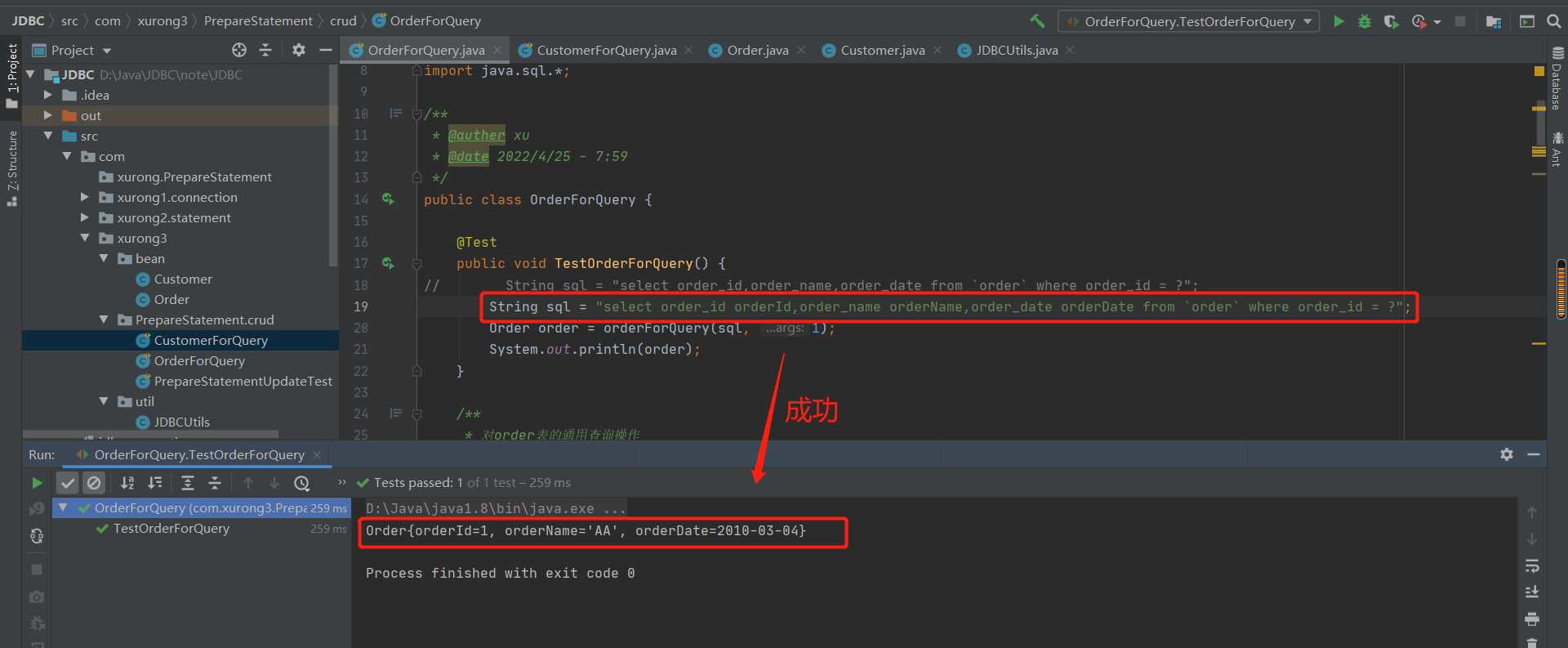Open Search Everywhere magnifier icon
Image resolution: width=1568 pixels, height=648 pixels.
[x=1554, y=21]
